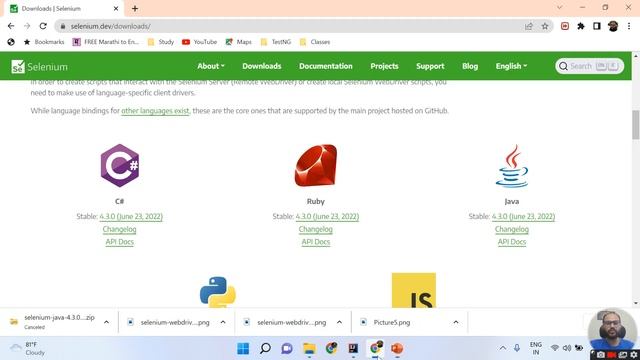The image size is (640, 360).
Task: Bookmark this page with the star icon
Action: click(545, 26)
